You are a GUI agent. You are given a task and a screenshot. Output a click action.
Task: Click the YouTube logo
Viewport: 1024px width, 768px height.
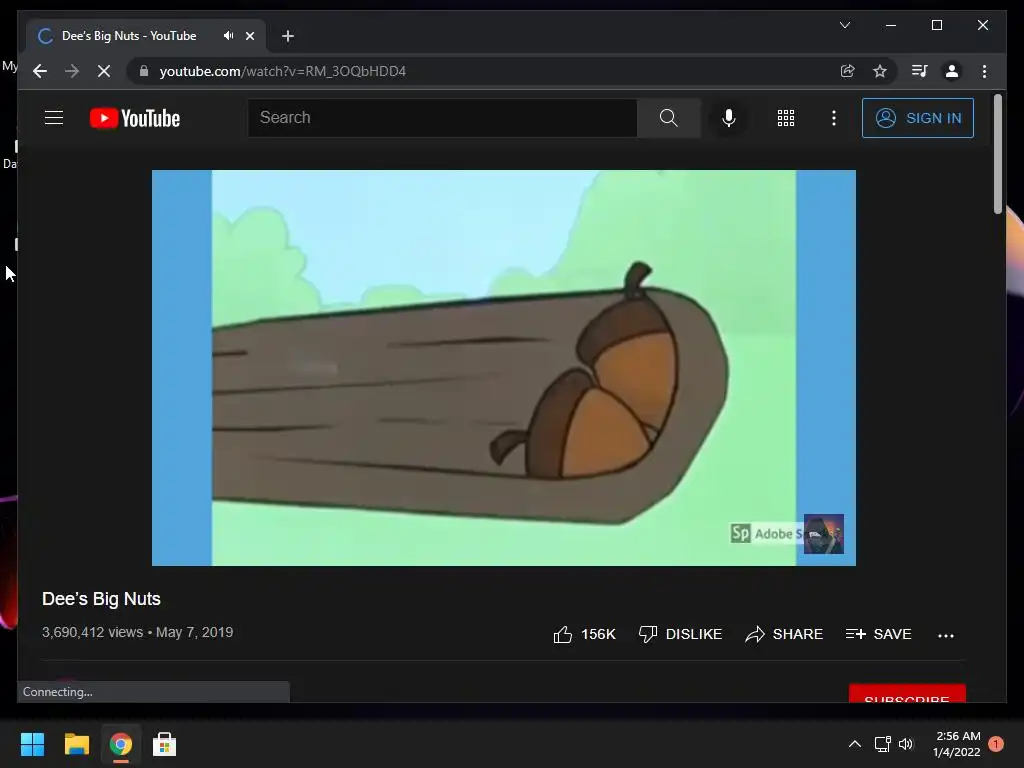[x=135, y=118]
